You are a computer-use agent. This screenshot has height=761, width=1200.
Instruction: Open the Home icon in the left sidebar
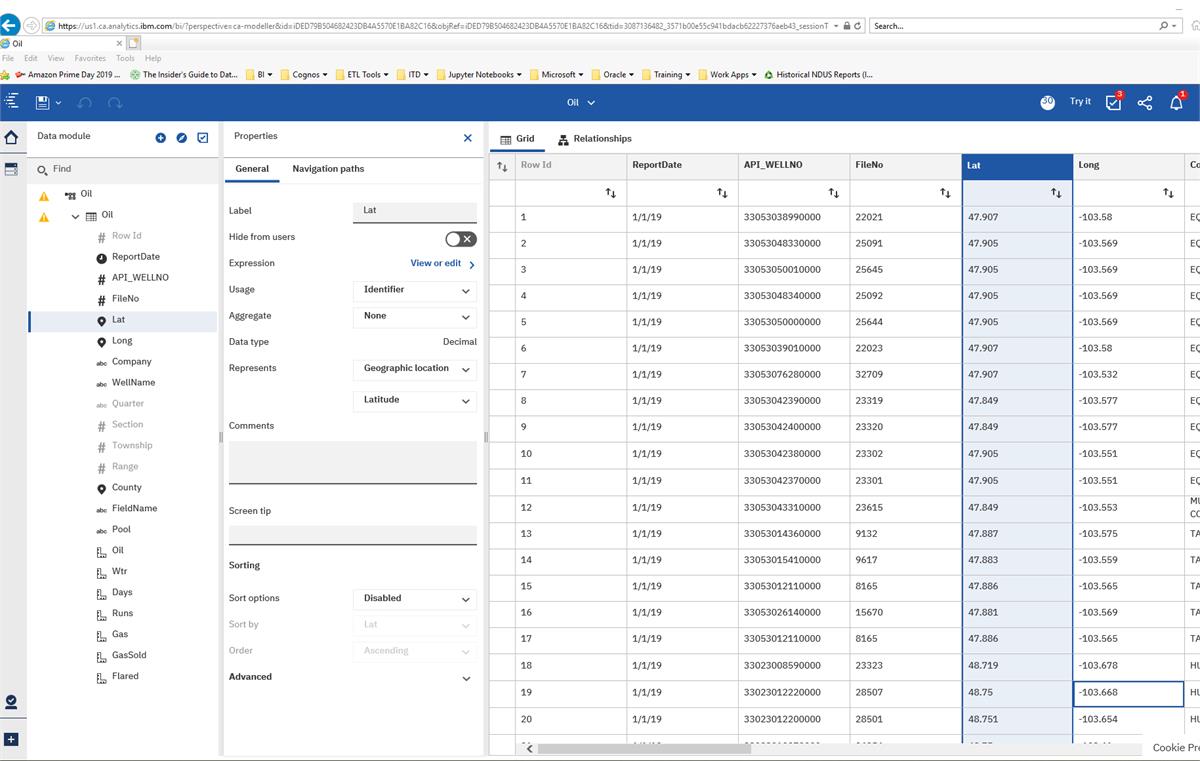(x=11, y=138)
